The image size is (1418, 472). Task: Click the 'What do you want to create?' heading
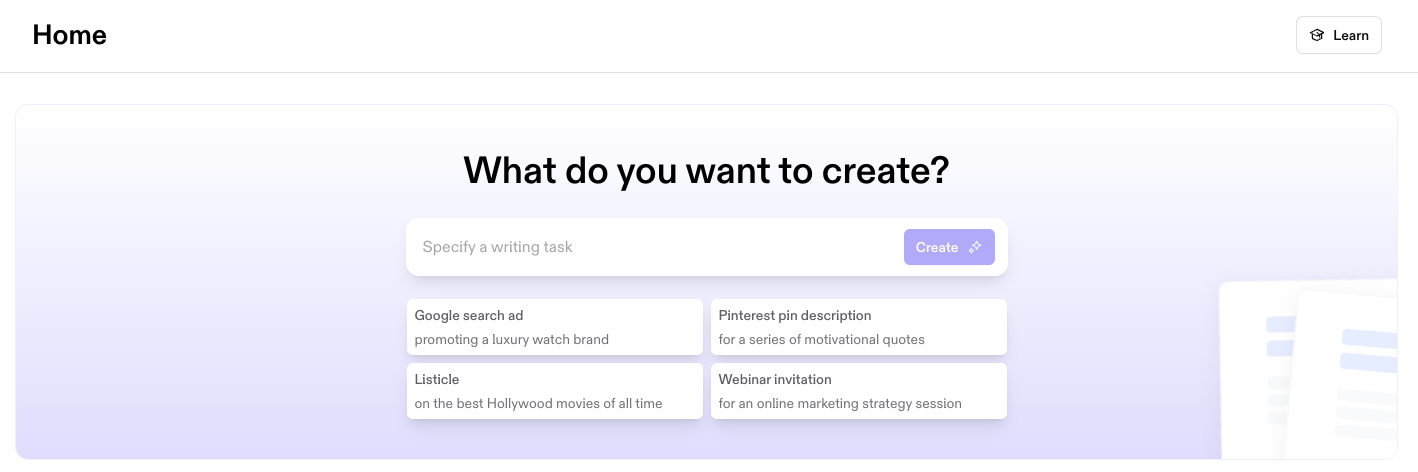click(x=706, y=171)
